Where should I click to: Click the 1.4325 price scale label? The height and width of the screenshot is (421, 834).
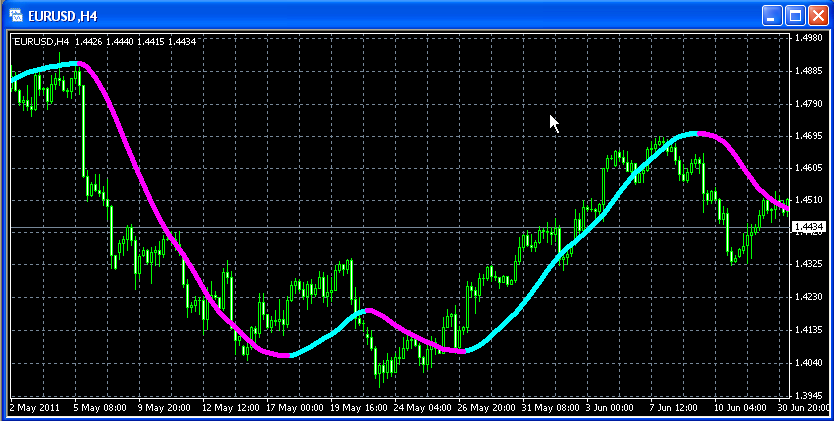pos(810,264)
